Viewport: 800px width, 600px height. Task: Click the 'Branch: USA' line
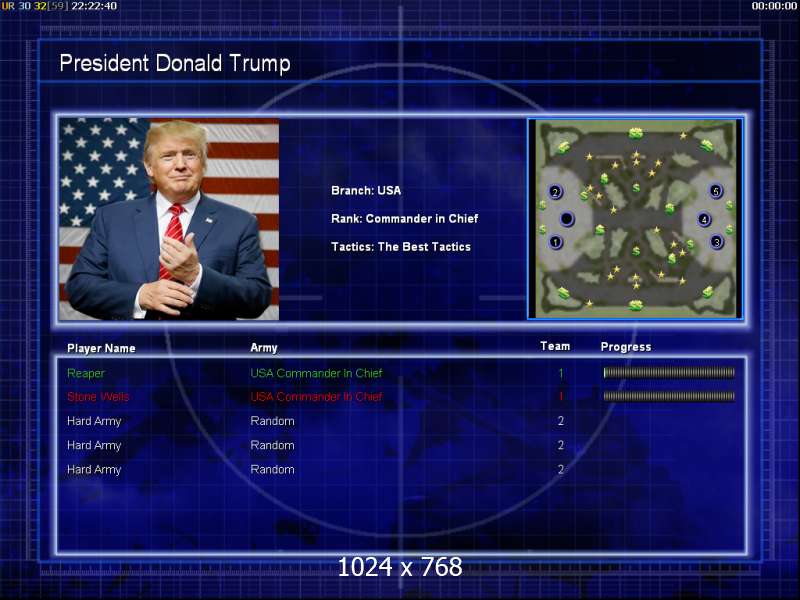[366, 190]
